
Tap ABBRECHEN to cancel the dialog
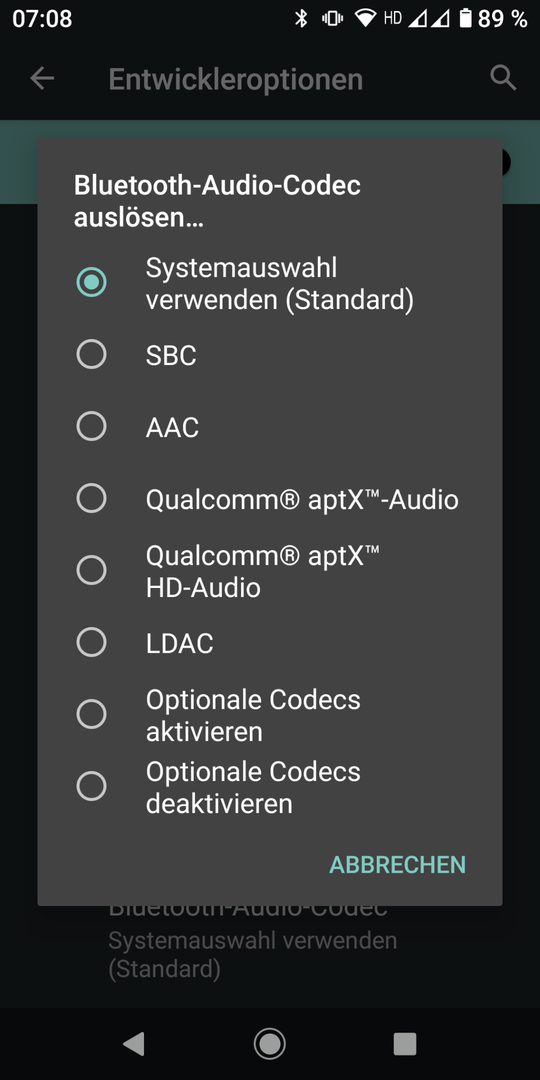click(x=397, y=864)
